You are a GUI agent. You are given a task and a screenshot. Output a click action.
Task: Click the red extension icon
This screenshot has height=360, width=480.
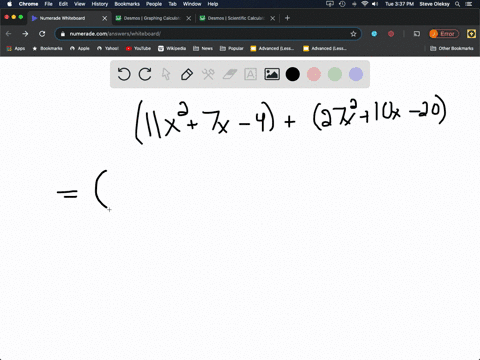(x=391, y=34)
